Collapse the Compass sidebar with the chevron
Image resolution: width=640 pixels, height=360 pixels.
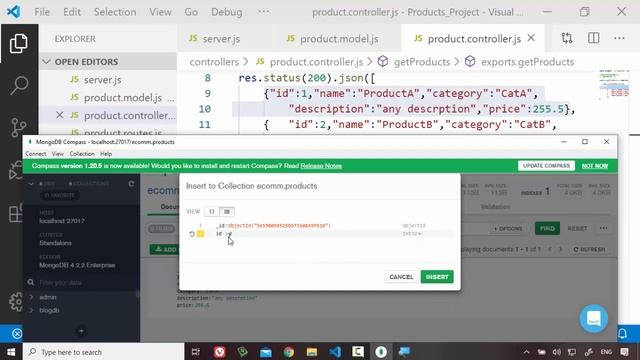31,184
